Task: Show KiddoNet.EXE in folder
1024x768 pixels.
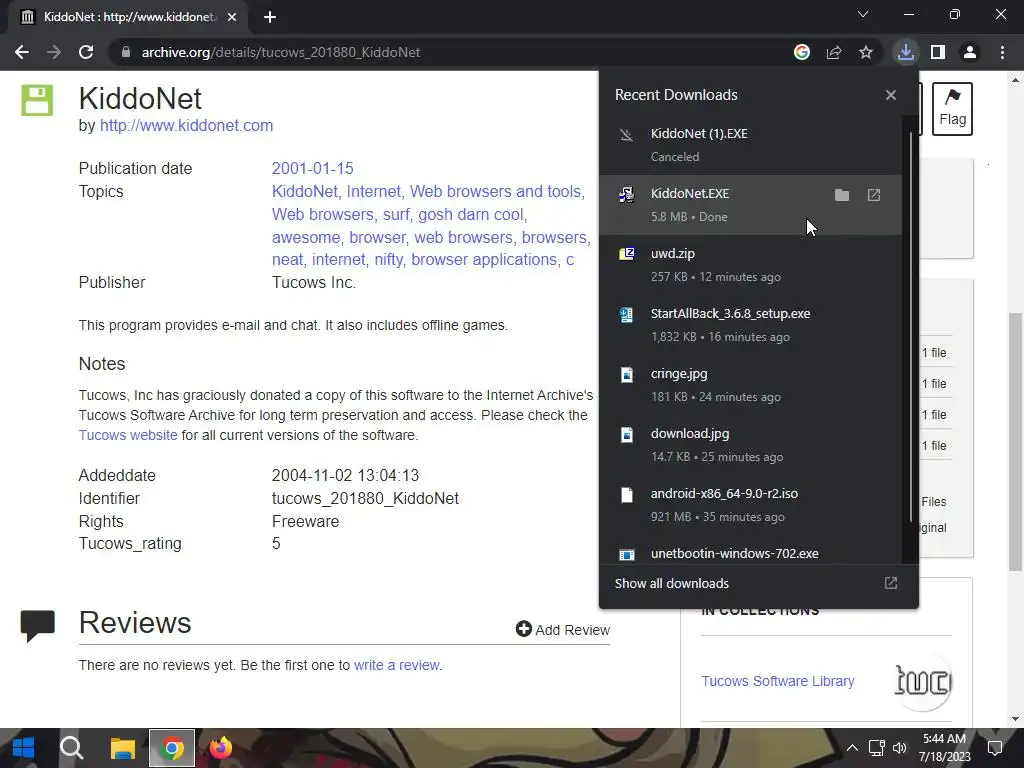Action: tap(842, 195)
